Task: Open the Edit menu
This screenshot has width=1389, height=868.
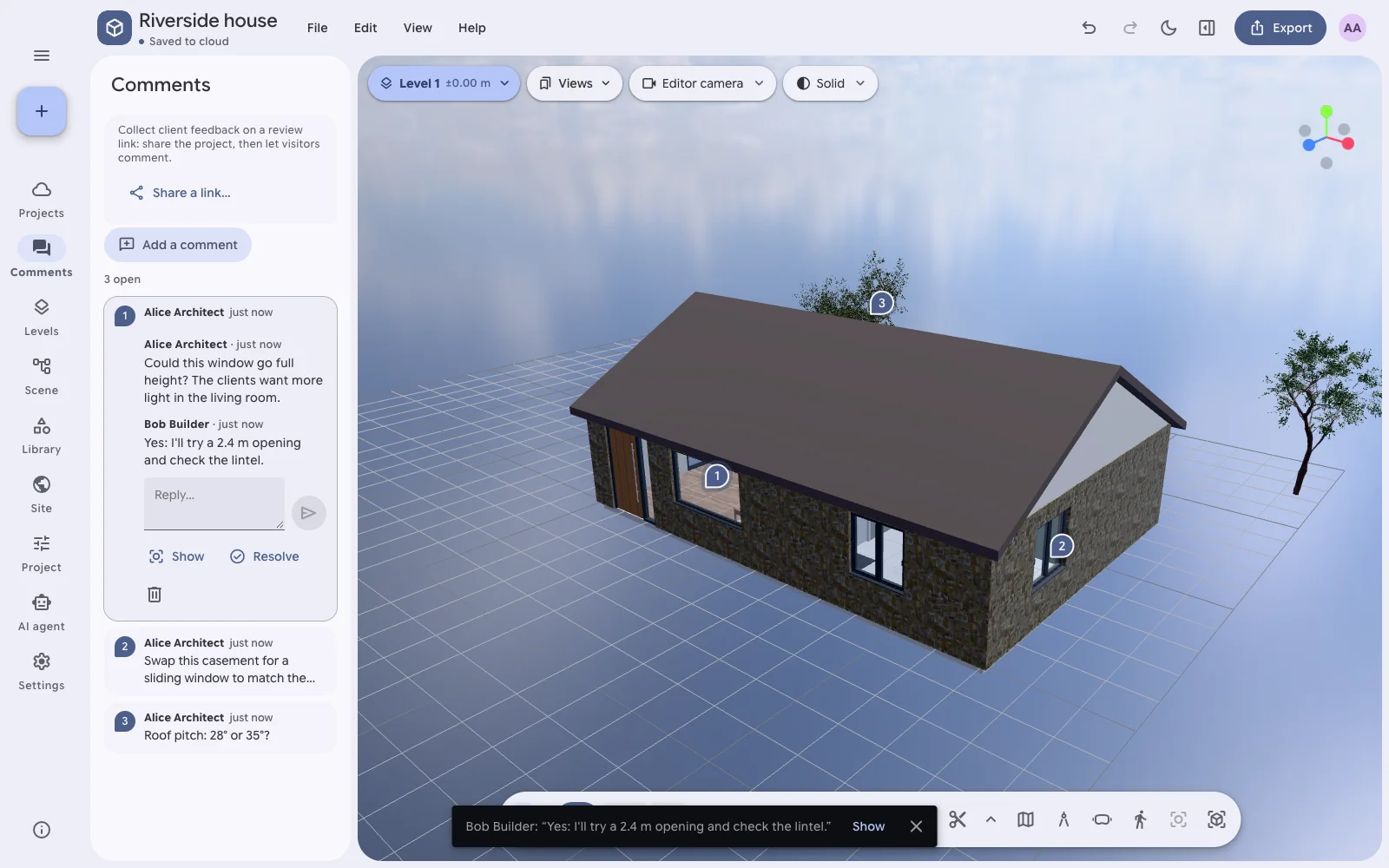Action: [x=365, y=28]
